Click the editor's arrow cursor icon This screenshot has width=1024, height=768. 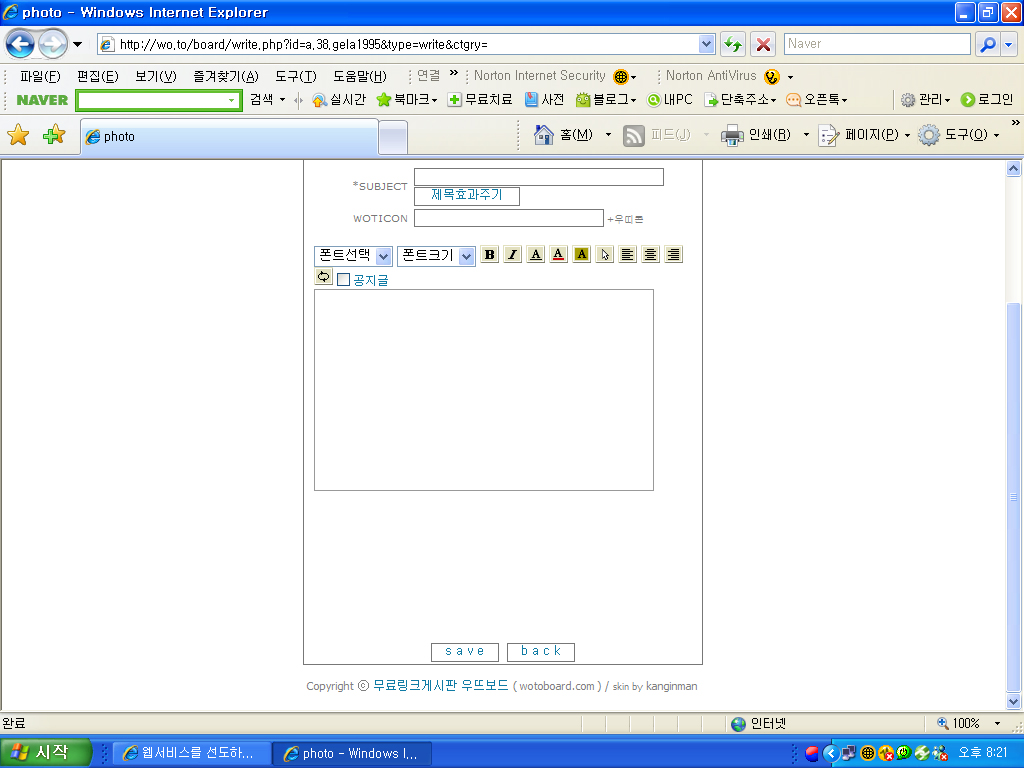(x=604, y=255)
